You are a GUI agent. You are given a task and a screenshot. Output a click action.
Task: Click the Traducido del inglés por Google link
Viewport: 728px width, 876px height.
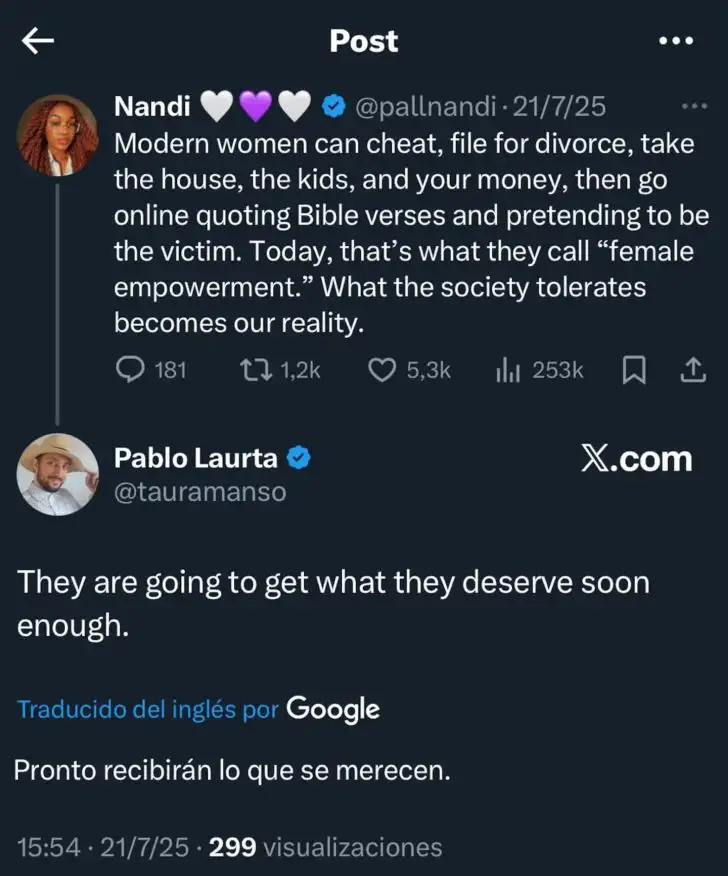coord(196,710)
